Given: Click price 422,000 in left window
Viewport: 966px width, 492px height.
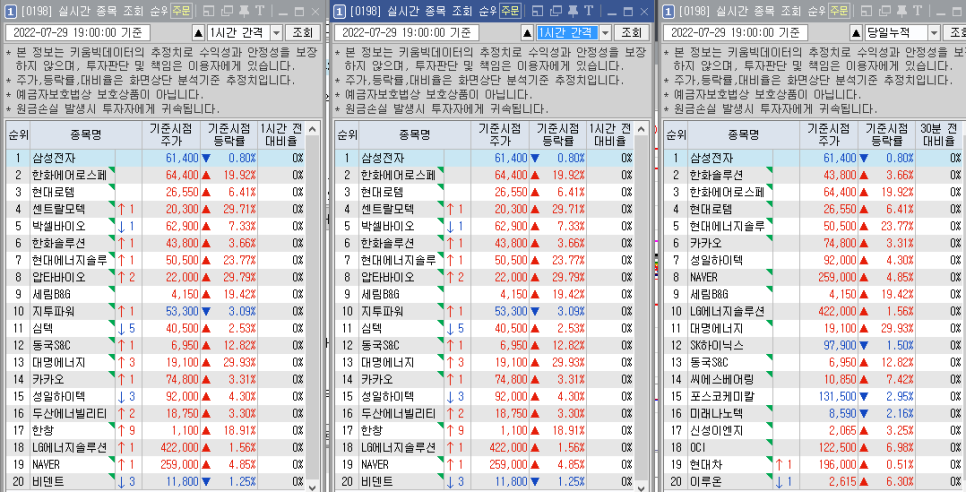Looking at the screenshot, I should (180, 448).
